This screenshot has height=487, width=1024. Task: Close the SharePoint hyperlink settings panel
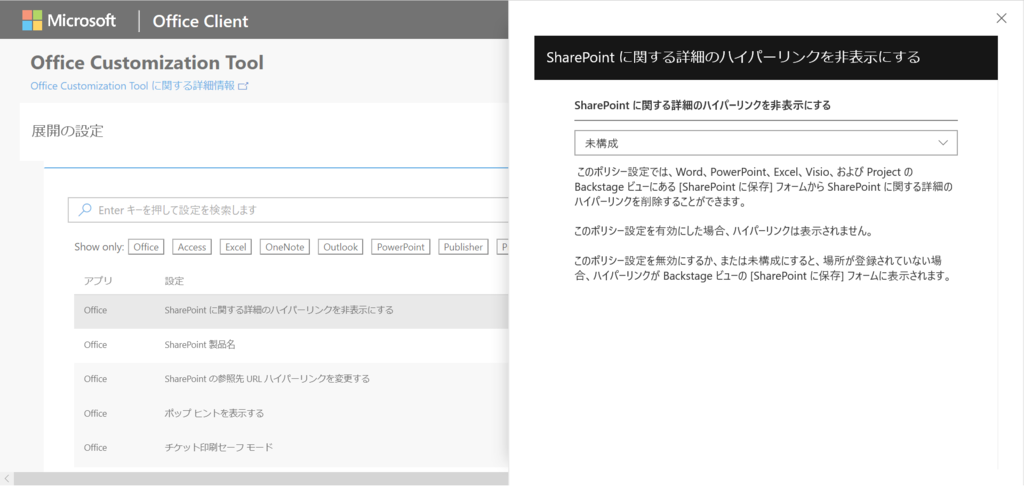click(1001, 18)
